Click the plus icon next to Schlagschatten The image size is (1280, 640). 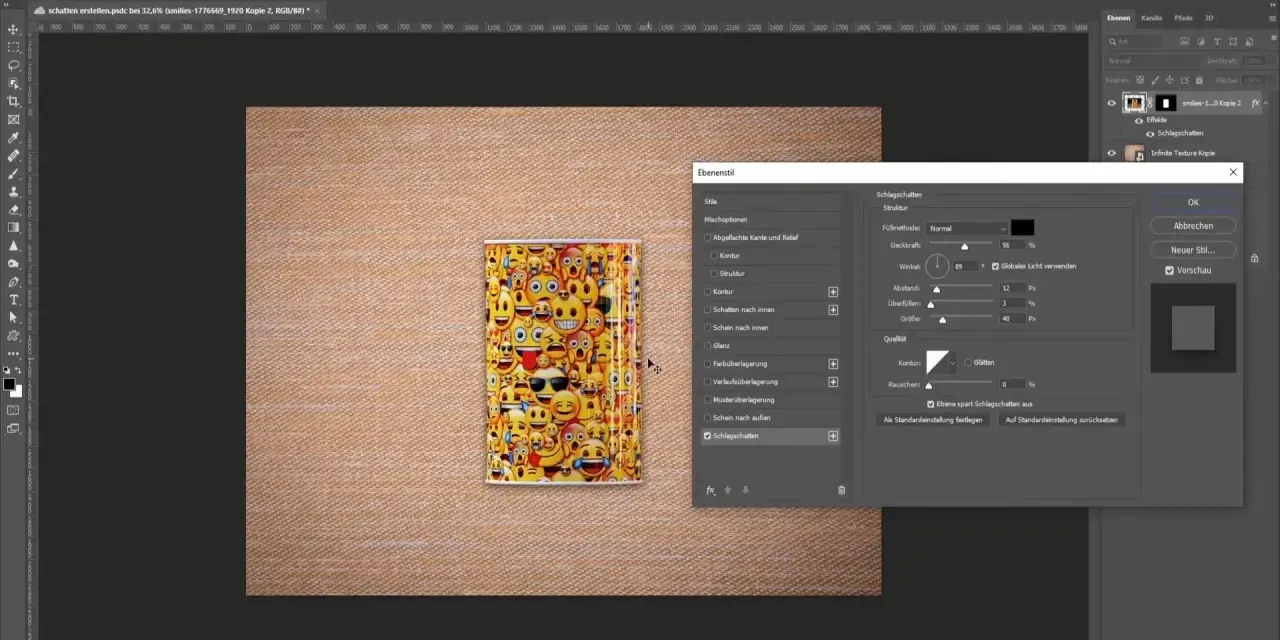[x=833, y=436]
